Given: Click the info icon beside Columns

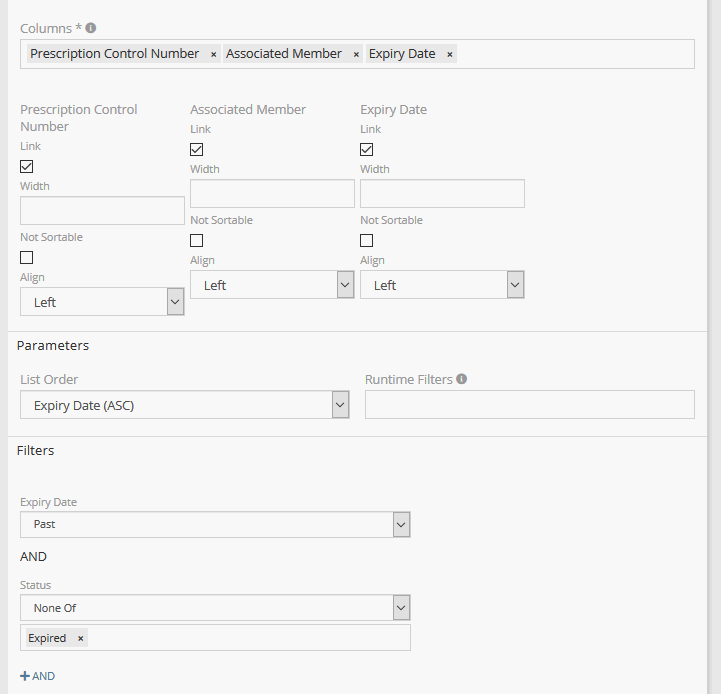Looking at the screenshot, I should point(91,28).
